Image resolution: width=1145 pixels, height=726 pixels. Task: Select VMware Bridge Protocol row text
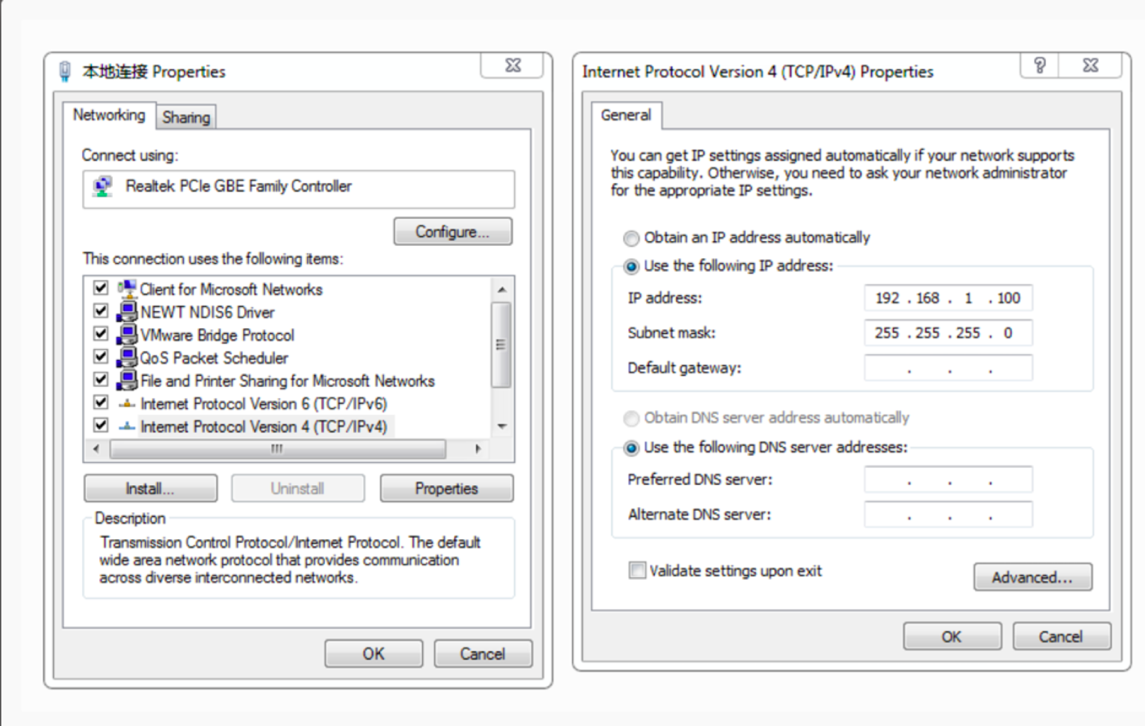coord(218,335)
